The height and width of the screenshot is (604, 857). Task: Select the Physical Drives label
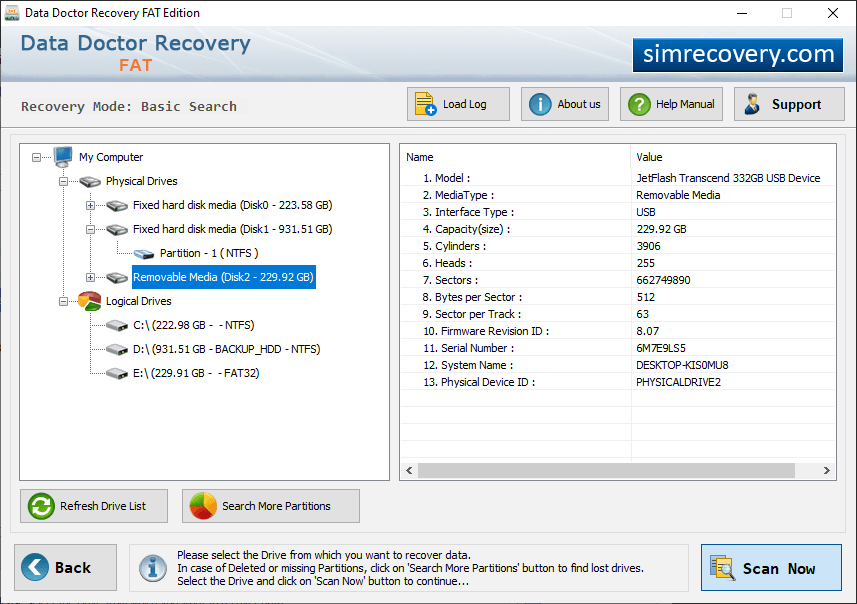tap(142, 181)
